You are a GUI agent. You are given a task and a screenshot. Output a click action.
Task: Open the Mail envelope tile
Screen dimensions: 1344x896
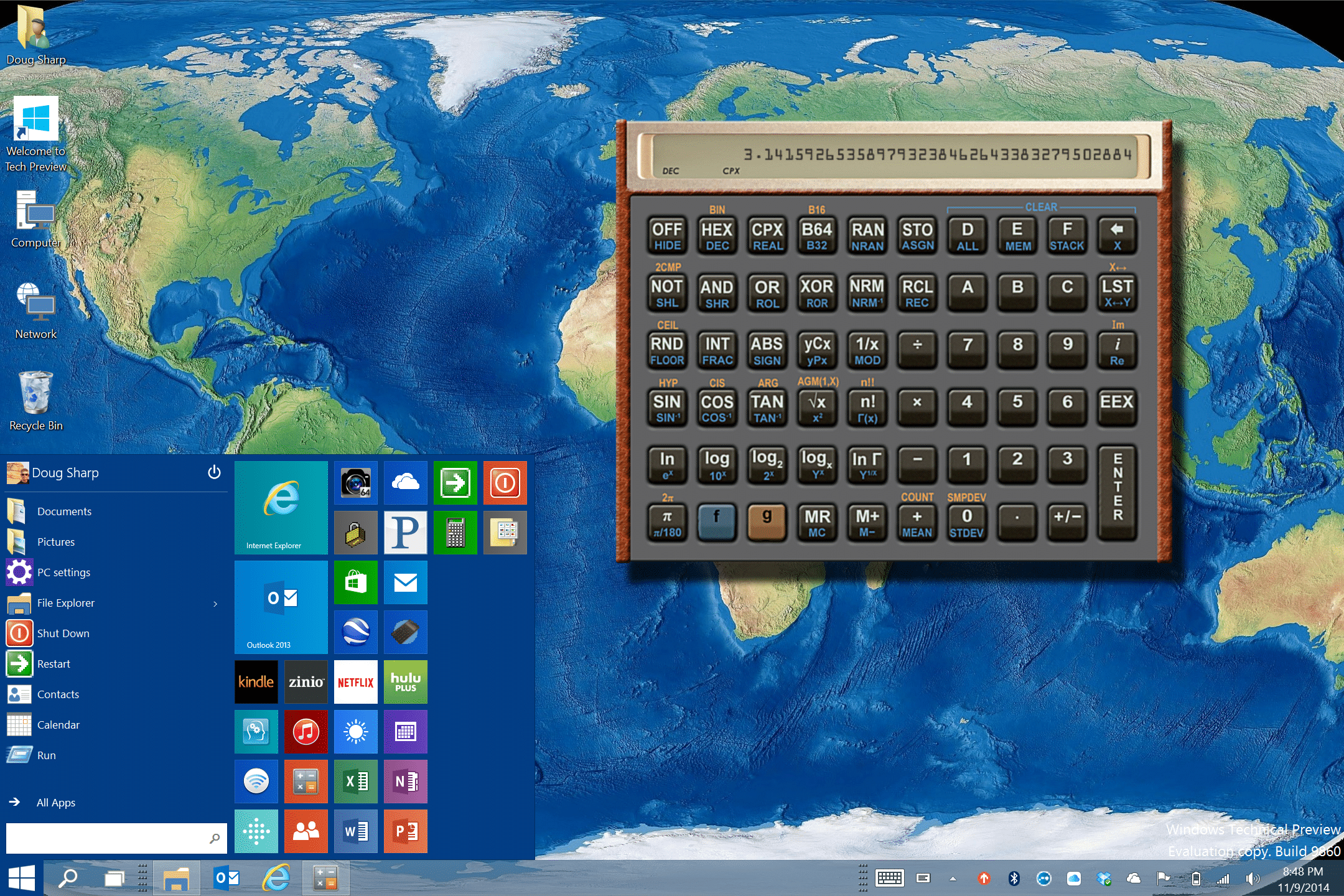(406, 582)
